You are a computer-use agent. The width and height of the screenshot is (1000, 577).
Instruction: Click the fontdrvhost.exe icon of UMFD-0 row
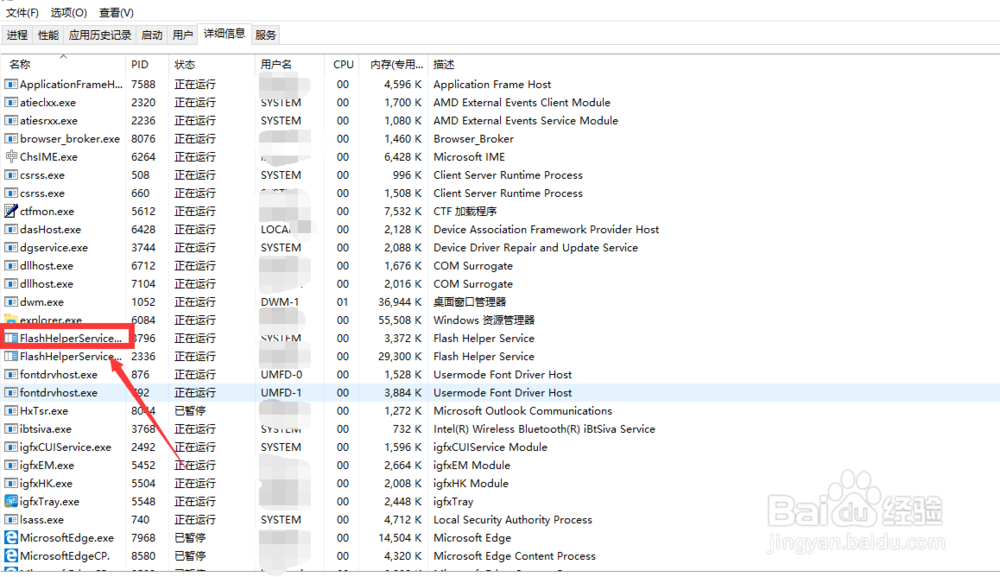pyautogui.click(x=11, y=374)
